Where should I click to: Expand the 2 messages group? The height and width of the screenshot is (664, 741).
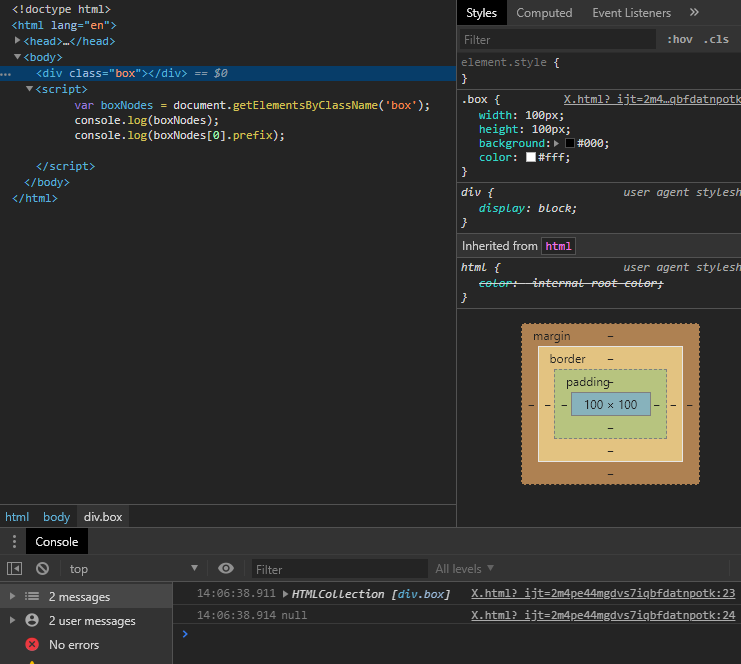click(x=12, y=596)
